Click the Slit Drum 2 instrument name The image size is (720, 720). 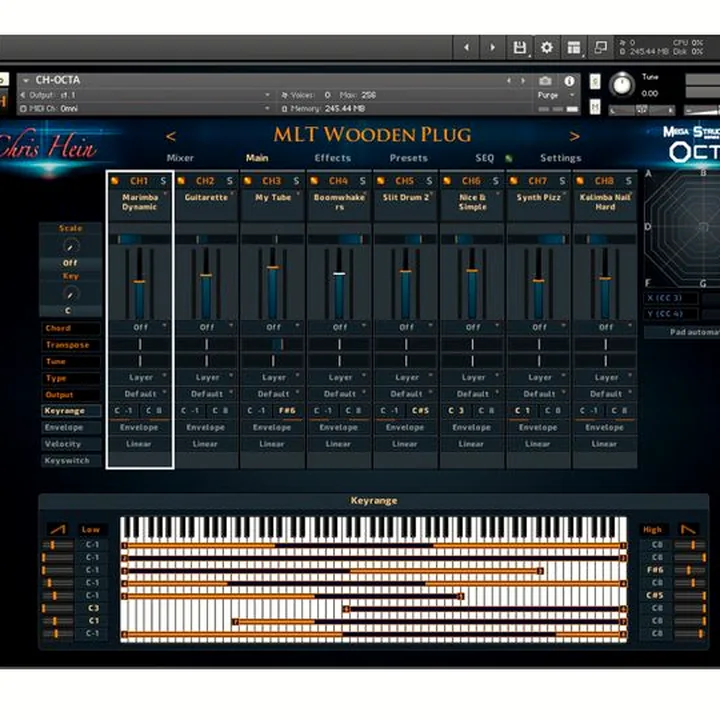click(x=405, y=197)
